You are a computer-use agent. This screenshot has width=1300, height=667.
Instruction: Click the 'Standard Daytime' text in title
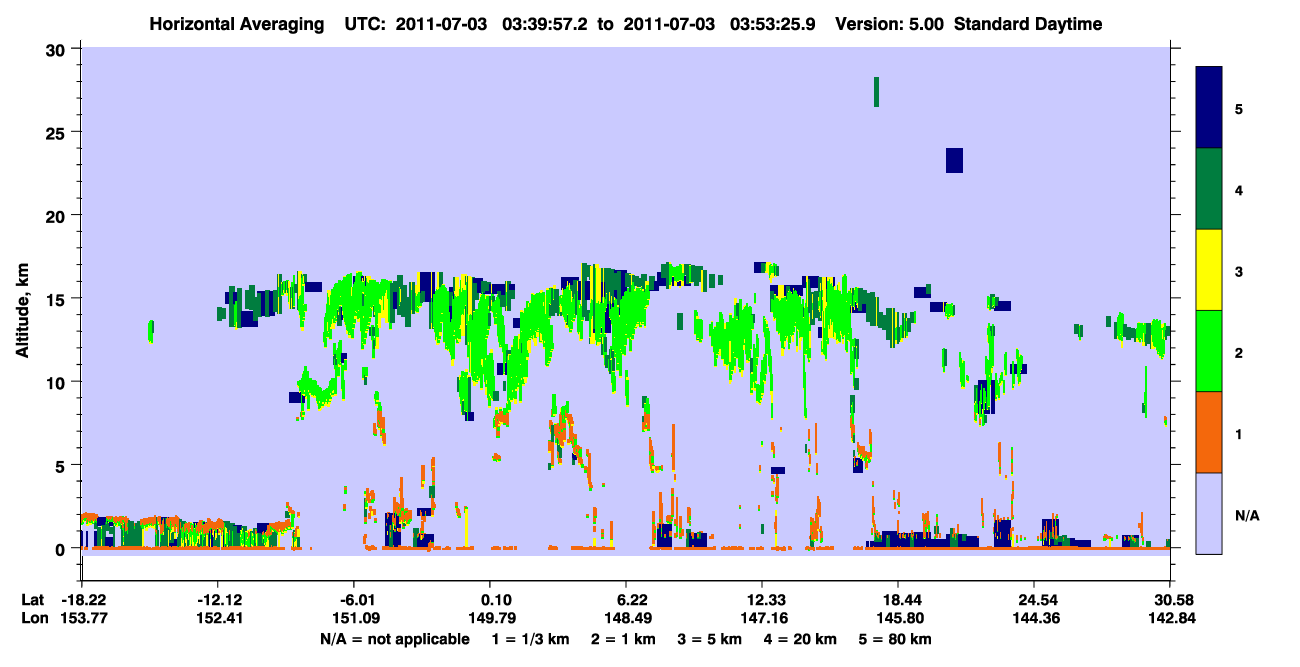click(x=1028, y=24)
